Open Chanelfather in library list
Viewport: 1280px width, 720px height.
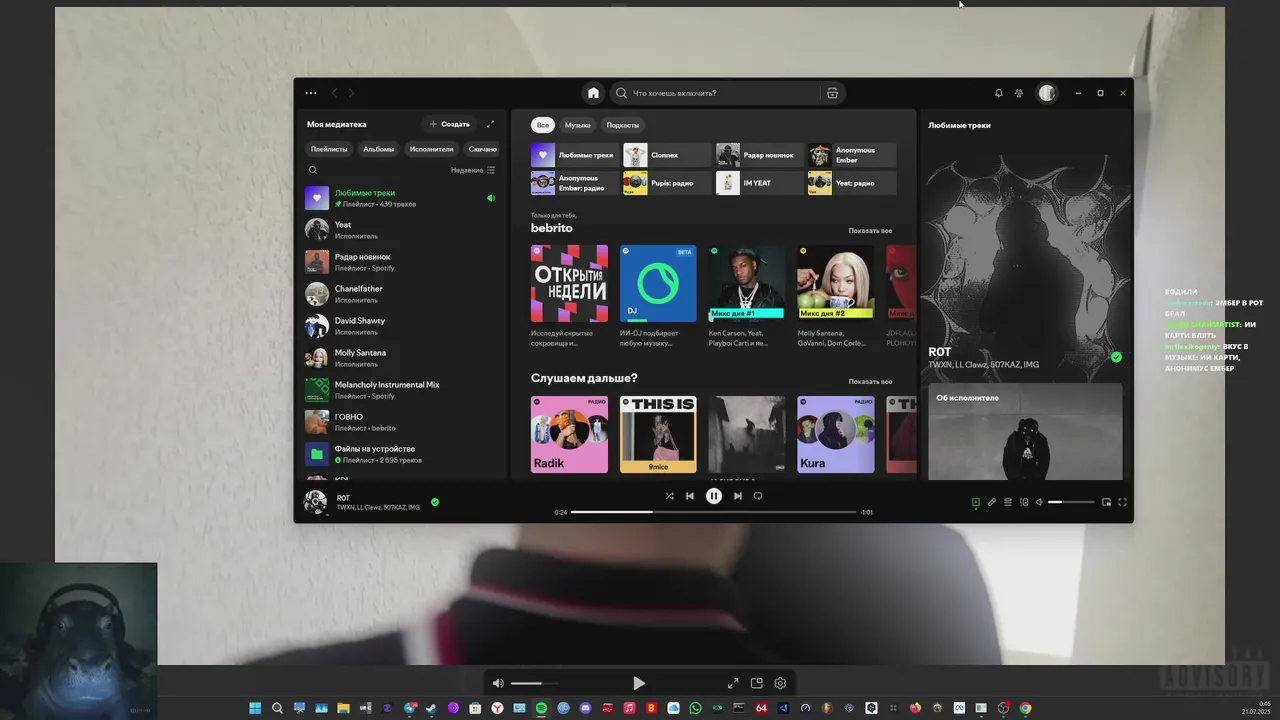404,294
